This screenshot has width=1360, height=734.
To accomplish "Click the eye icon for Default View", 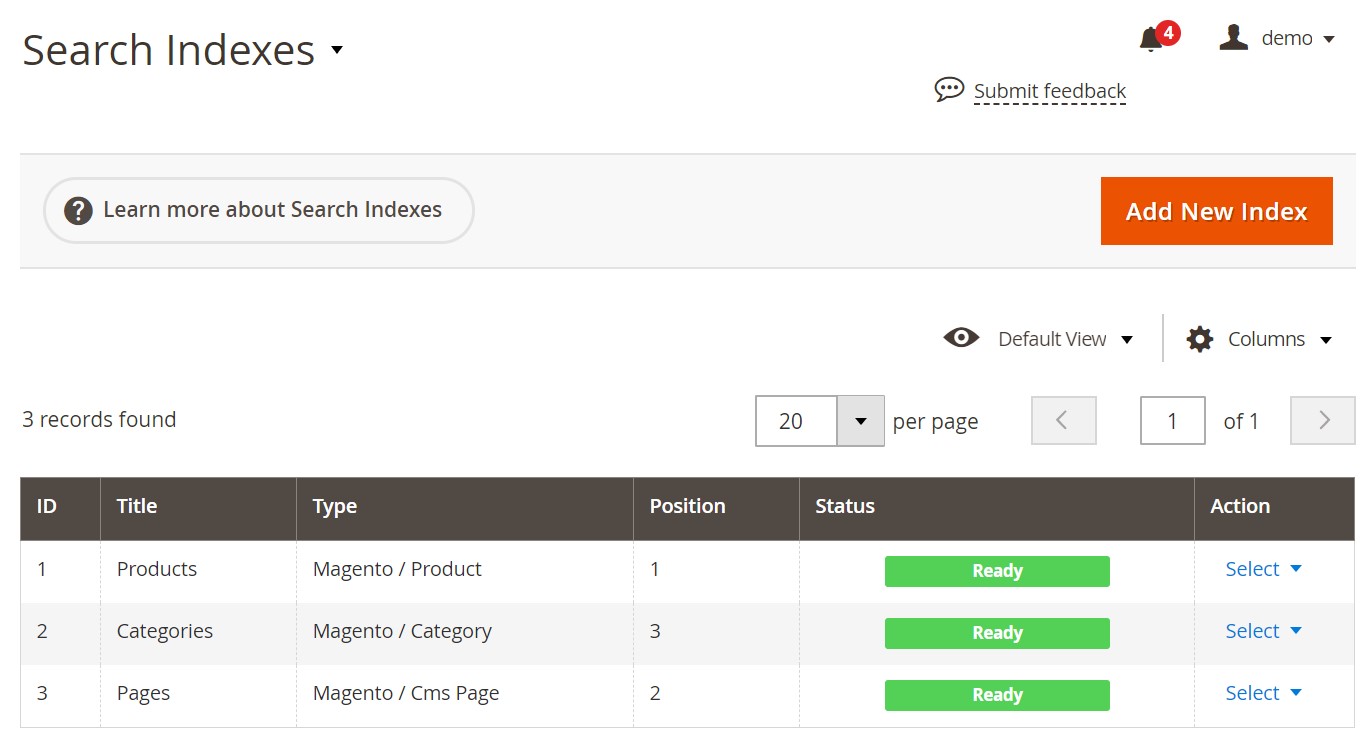I will pos(961,338).
